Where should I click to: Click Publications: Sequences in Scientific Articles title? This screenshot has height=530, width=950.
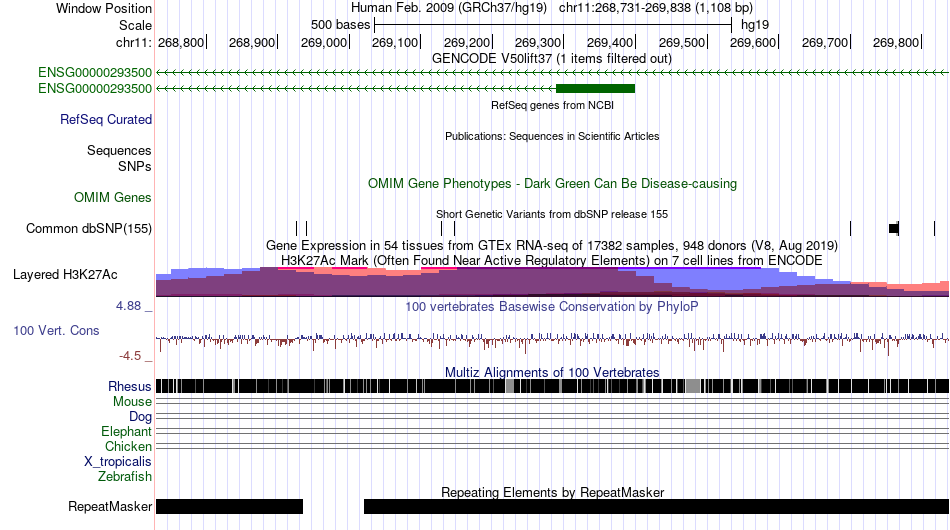pos(552,136)
